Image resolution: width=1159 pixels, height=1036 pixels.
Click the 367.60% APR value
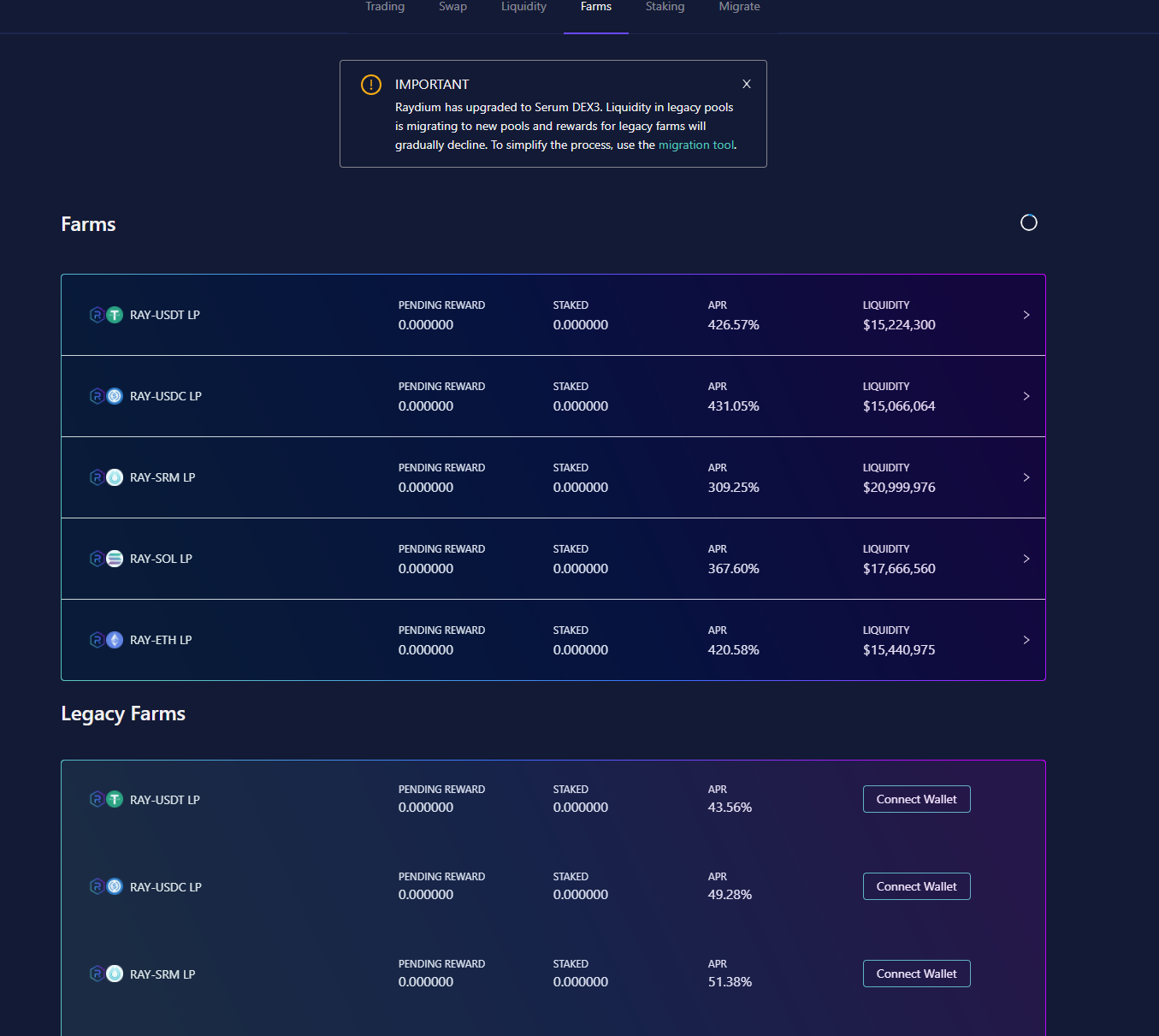(x=733, y=569)
